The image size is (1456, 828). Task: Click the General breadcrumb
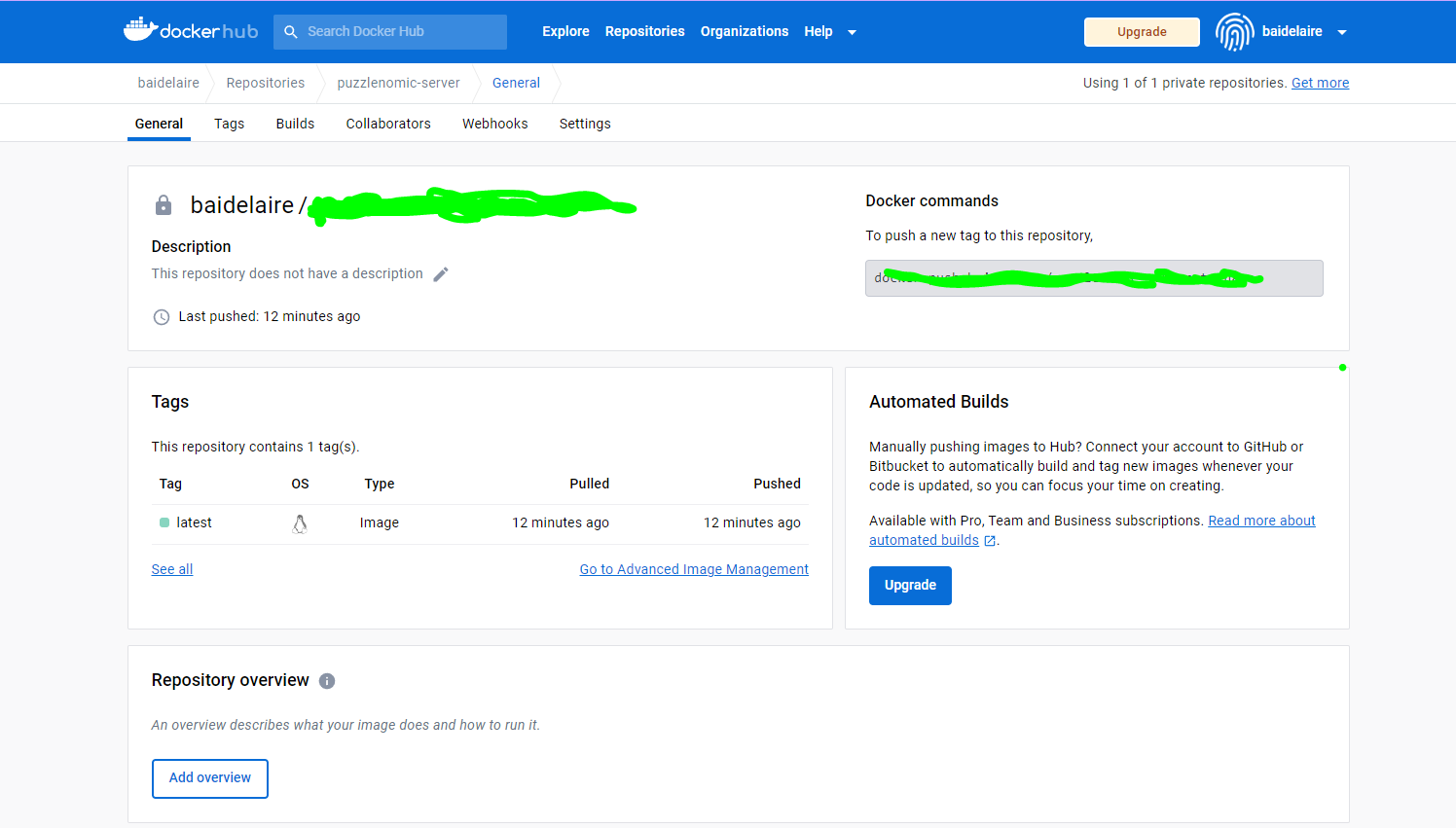click(x=516, y=84)
